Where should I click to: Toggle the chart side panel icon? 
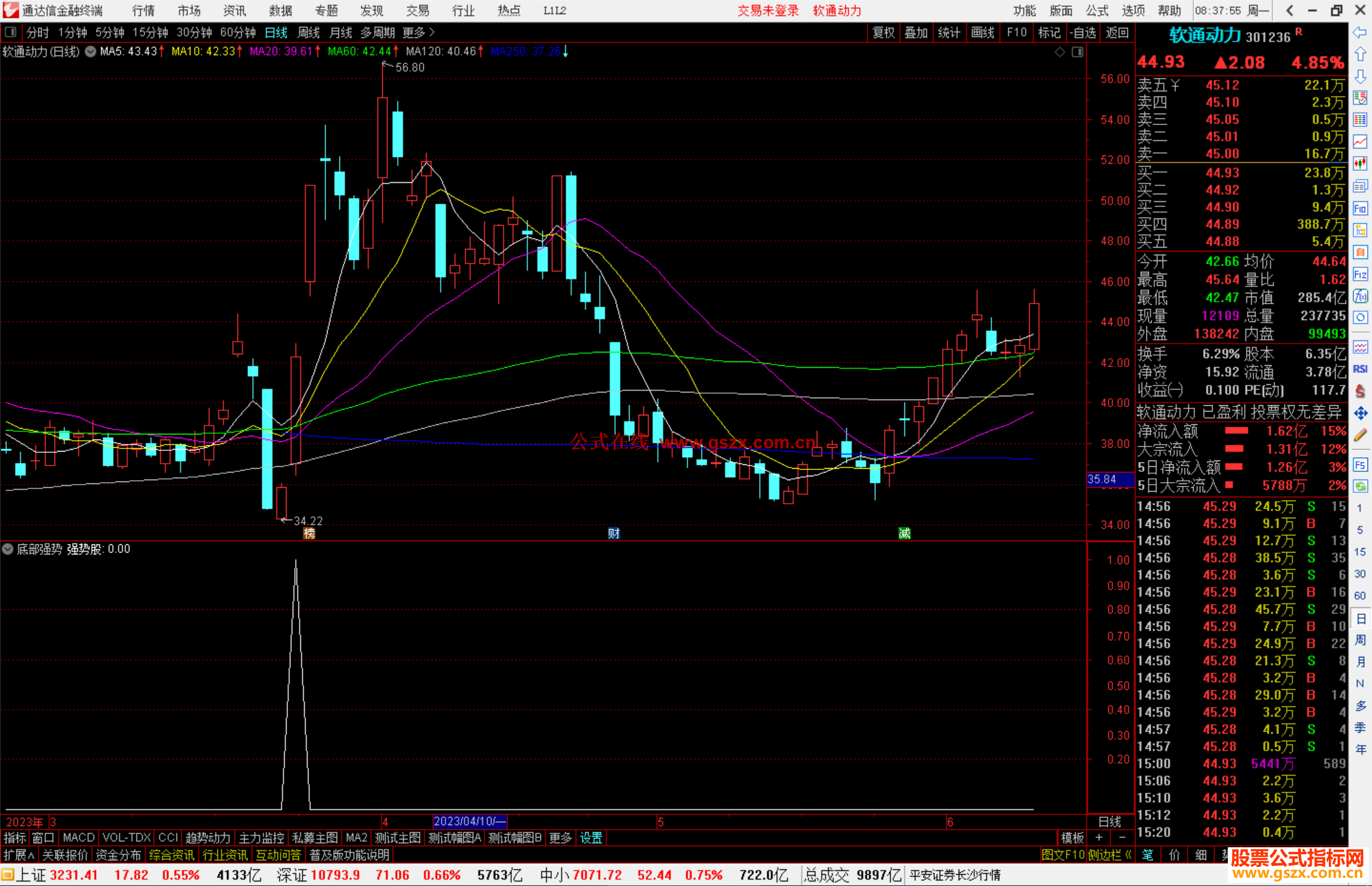1077,52
